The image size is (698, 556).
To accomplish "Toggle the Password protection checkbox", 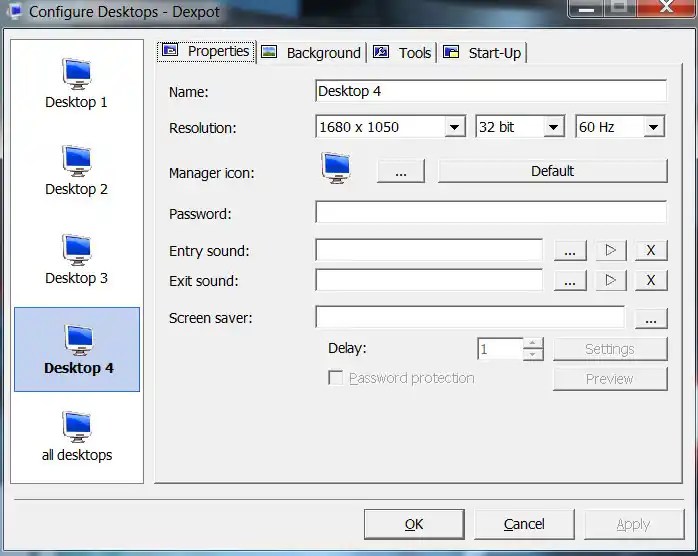I will (335, 378).
